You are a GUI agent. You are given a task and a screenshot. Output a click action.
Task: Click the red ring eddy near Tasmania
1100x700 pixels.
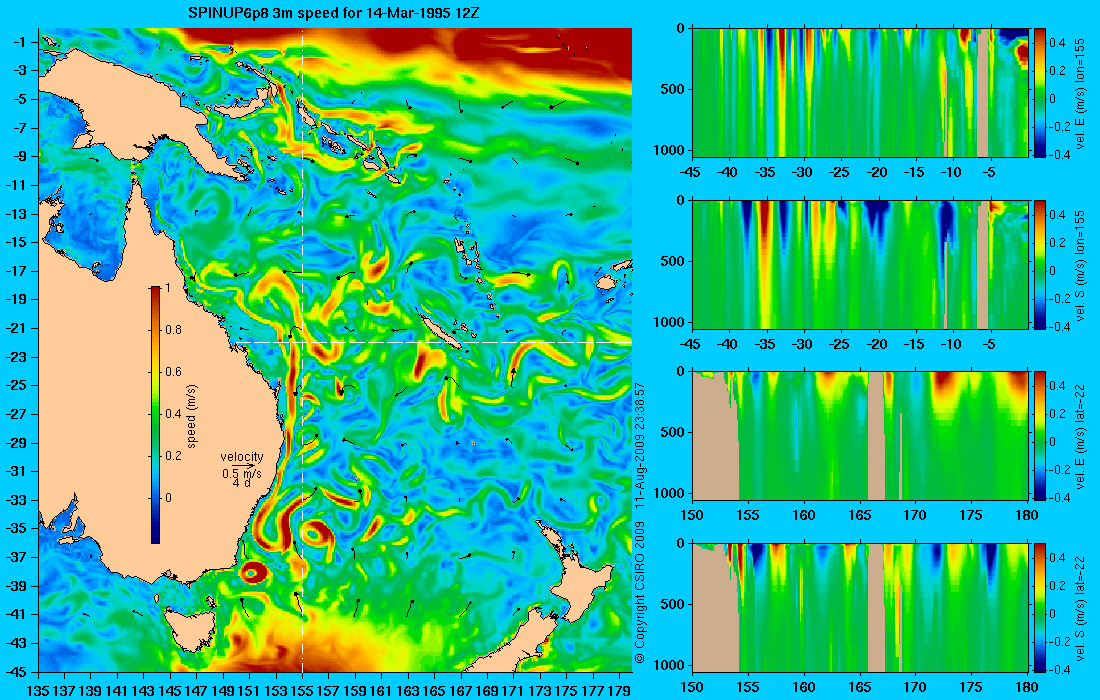[x=253, y=573]
